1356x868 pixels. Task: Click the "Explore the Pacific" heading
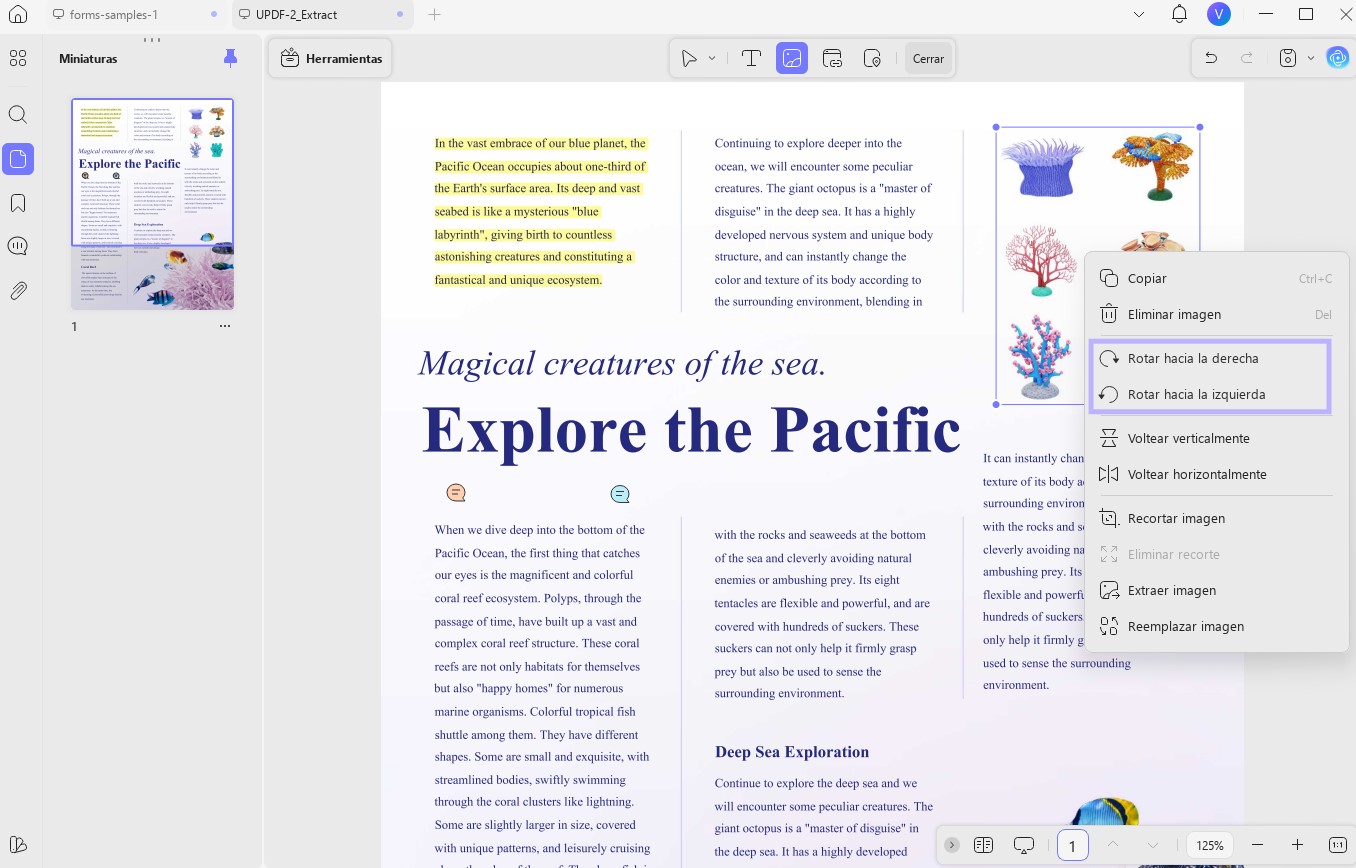[691, 429]
